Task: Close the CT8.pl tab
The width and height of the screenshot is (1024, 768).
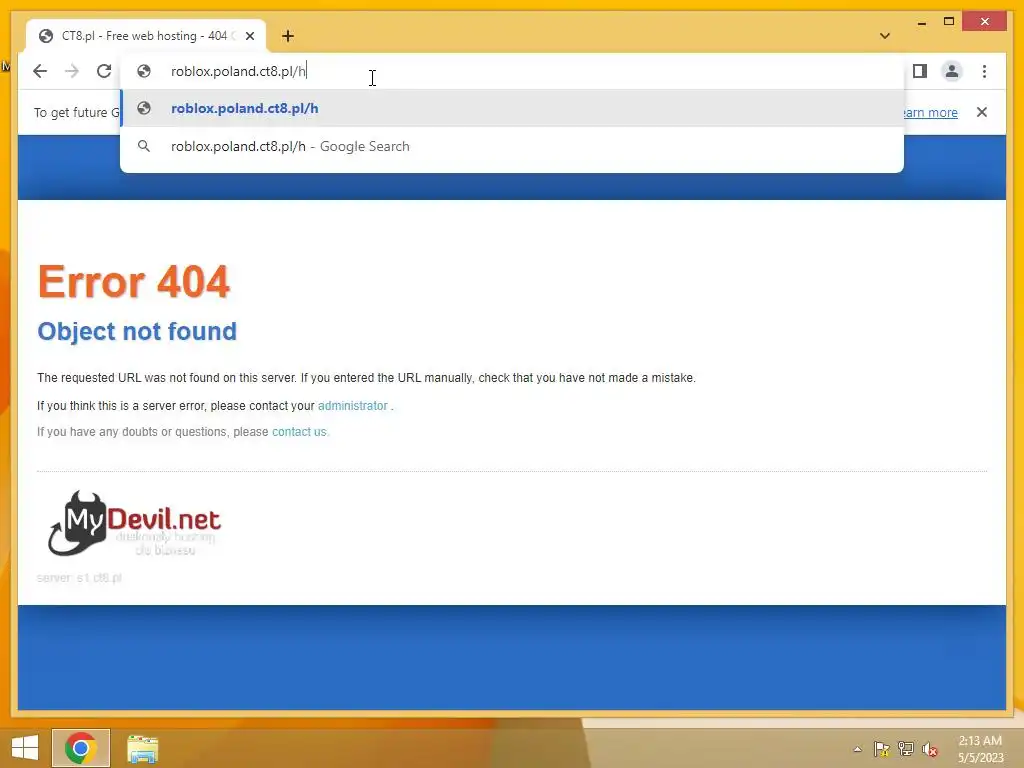Action: point(249,36)
